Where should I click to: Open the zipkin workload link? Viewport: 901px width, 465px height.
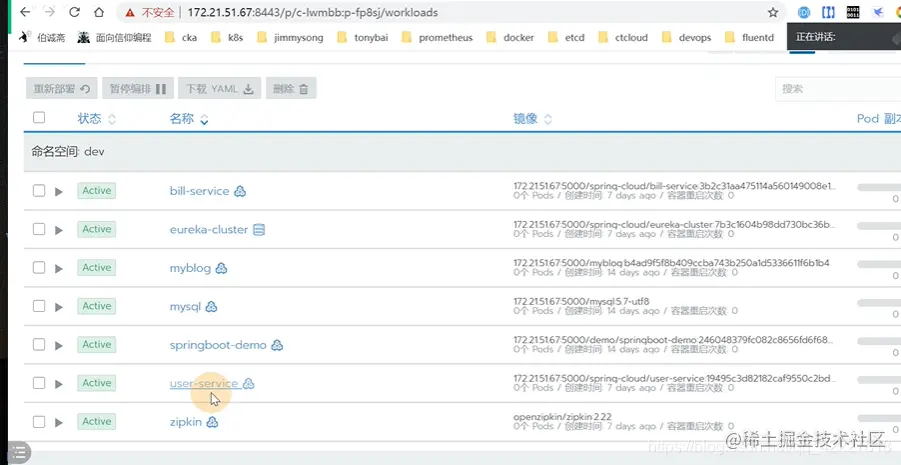tap(186, 422)
